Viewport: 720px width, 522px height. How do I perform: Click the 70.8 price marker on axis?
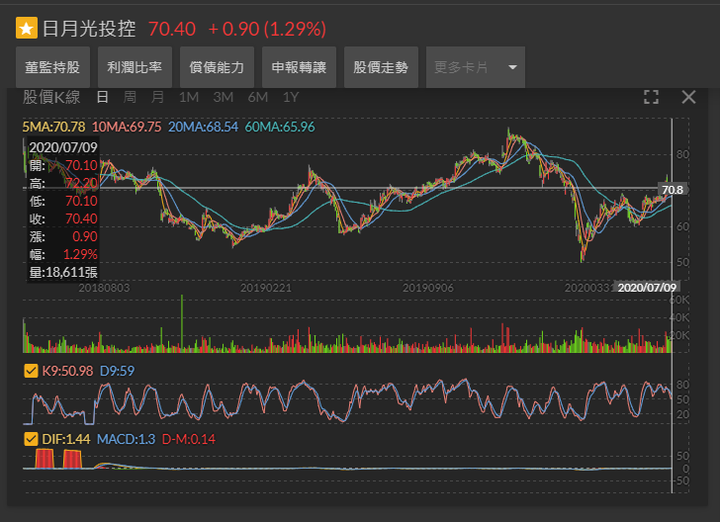[673, 190]
